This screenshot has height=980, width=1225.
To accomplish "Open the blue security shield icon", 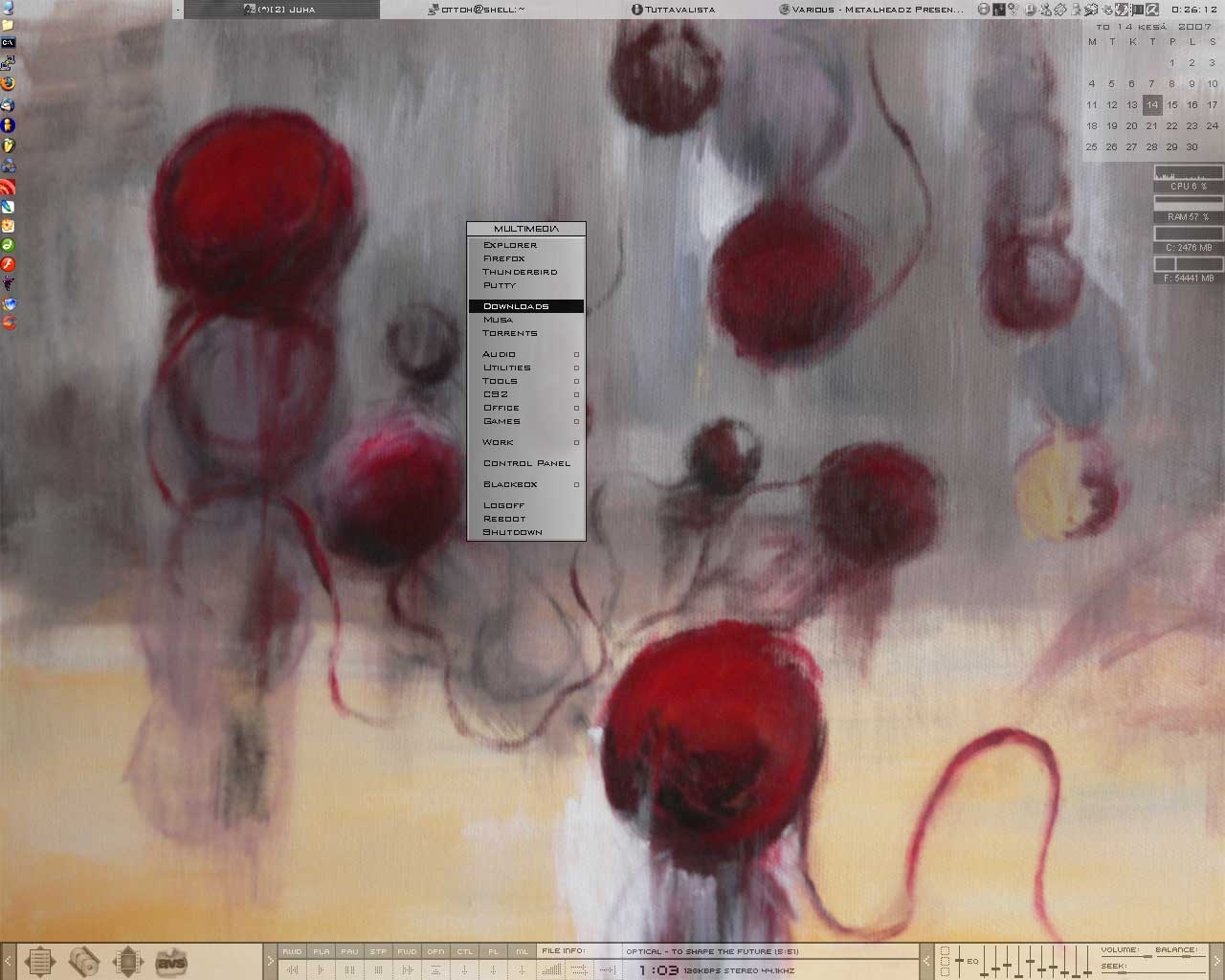I will tap(8, 303).
